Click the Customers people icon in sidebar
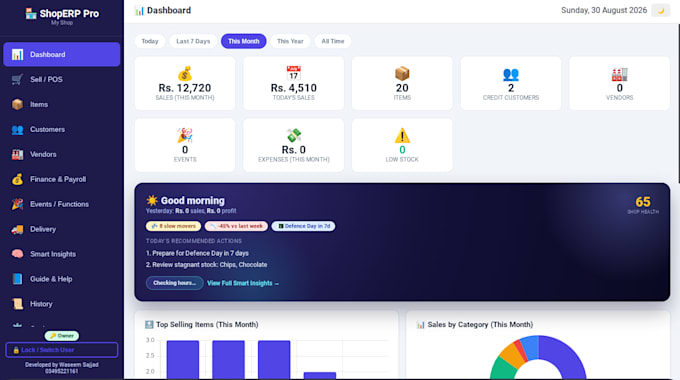 point(17,129)
